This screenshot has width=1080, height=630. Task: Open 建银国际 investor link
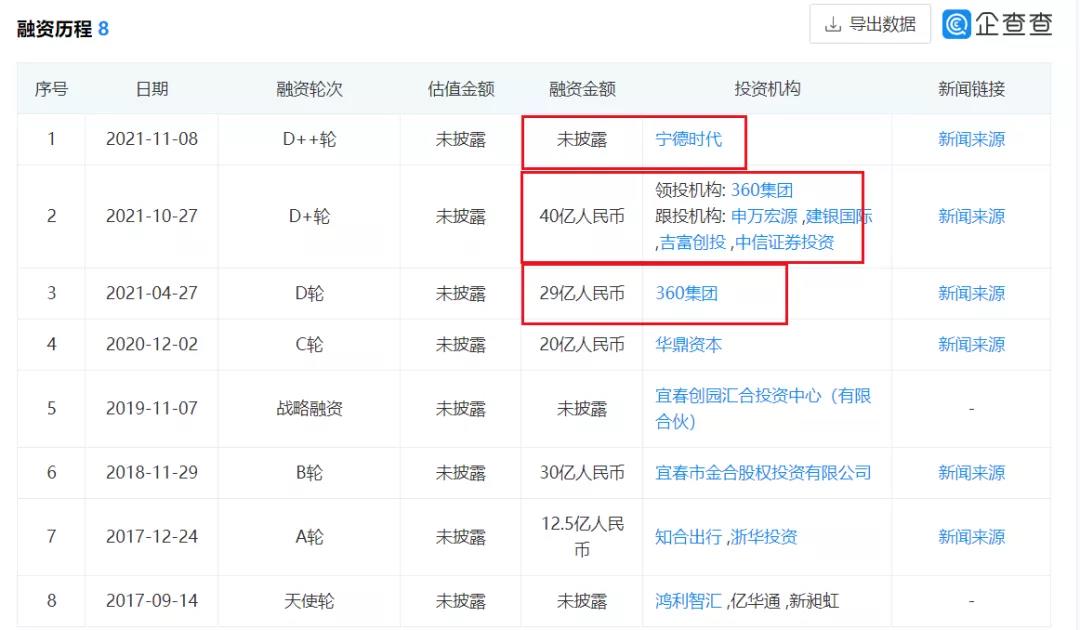click(839, 216)
